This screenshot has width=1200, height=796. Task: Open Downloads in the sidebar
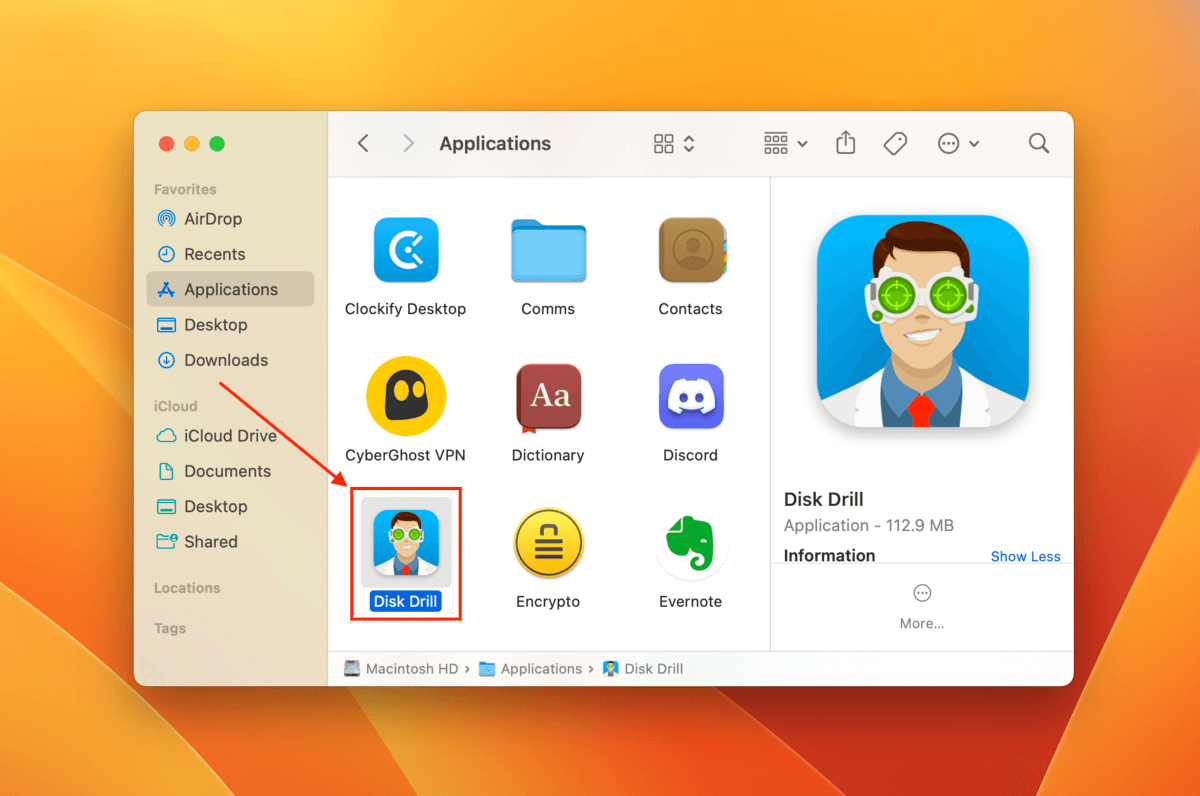(x=230, y=360)
